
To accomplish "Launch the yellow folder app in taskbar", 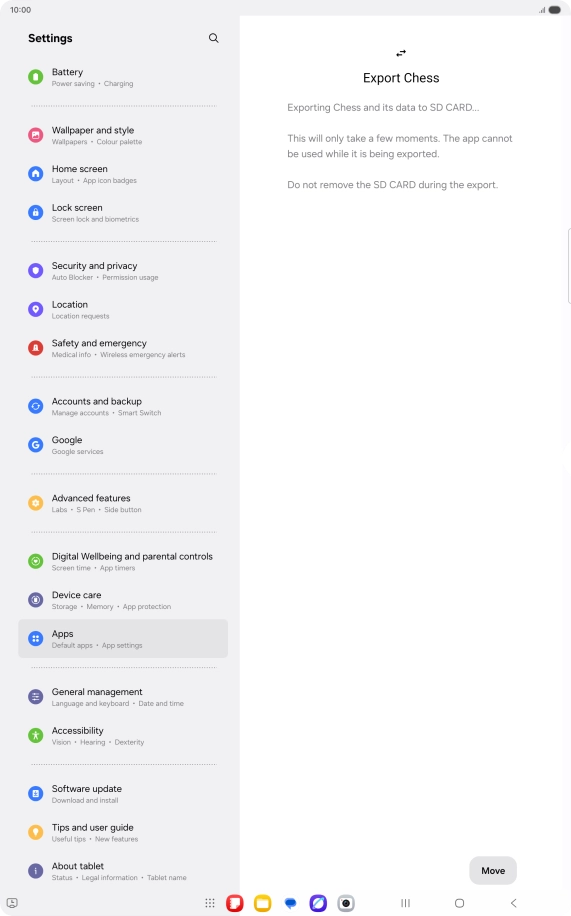I will click(x=262, y=903).
